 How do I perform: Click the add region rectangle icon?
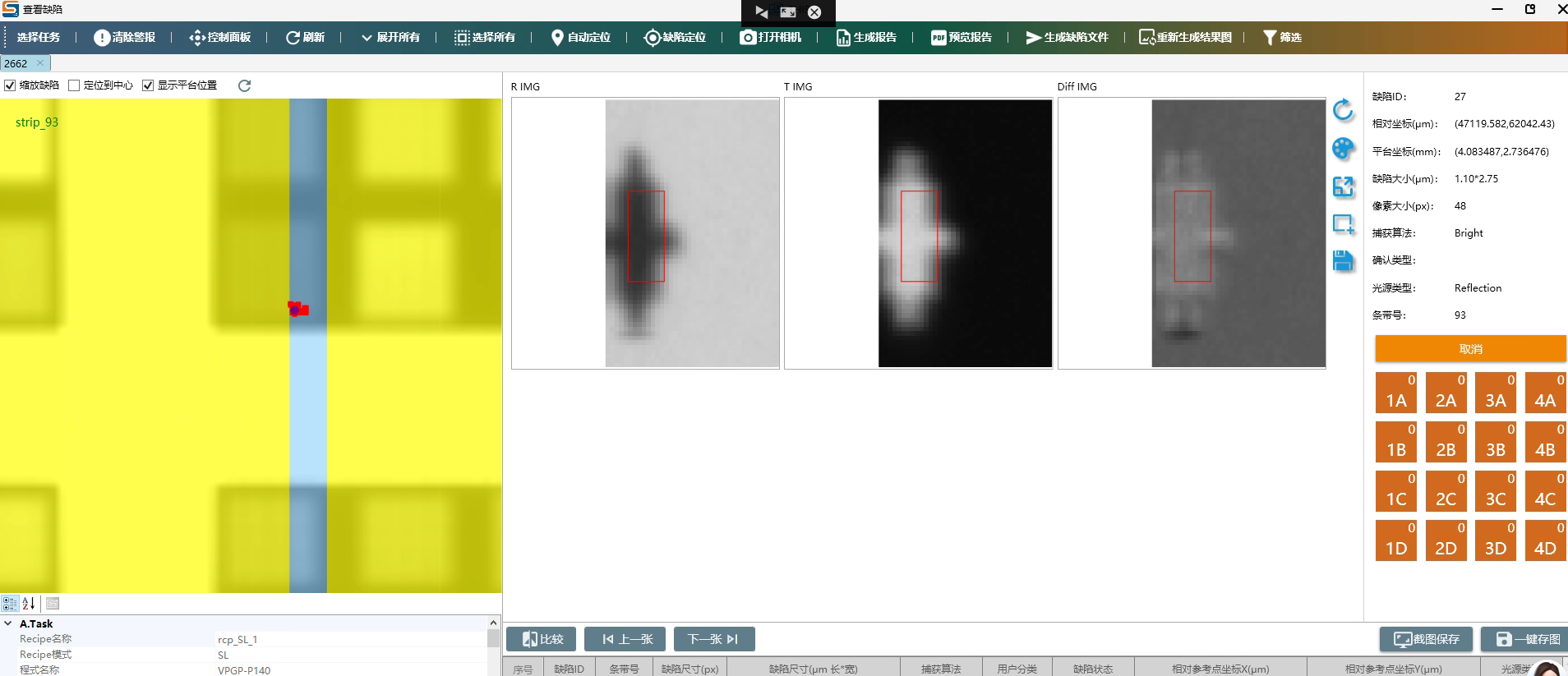point(1343,223)
